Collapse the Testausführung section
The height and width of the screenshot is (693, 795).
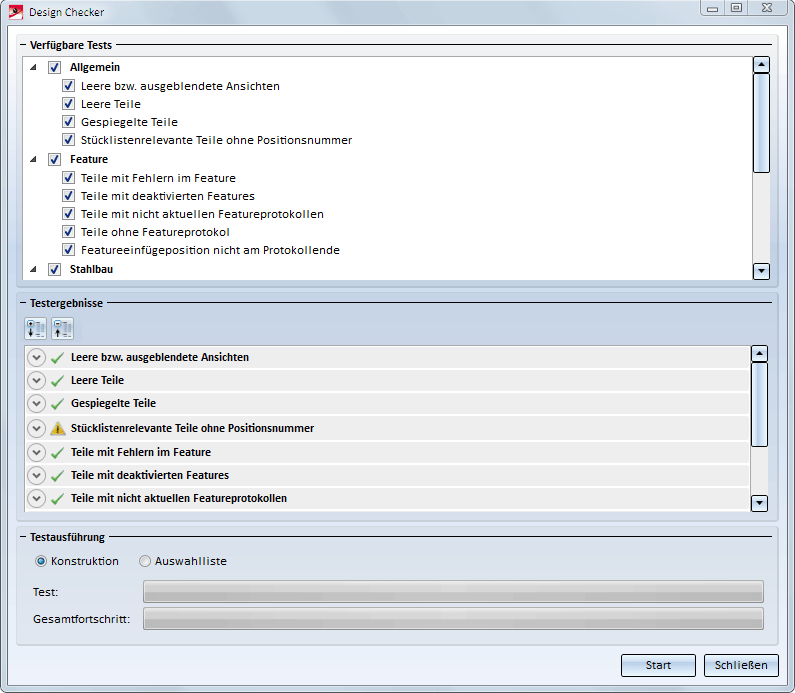click(x=23, y=537)
